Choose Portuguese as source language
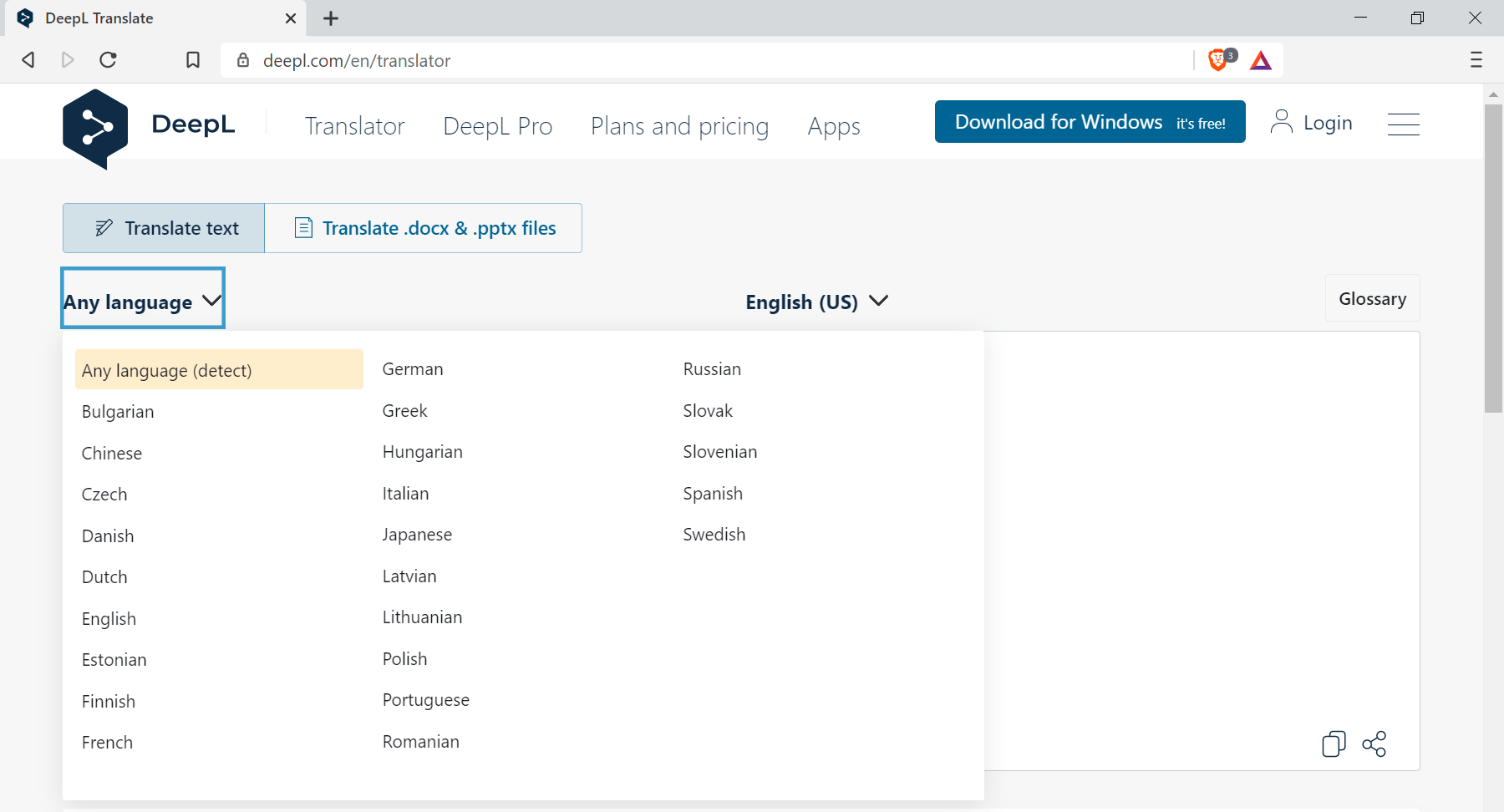1504x812 pixels. [426, 700]
